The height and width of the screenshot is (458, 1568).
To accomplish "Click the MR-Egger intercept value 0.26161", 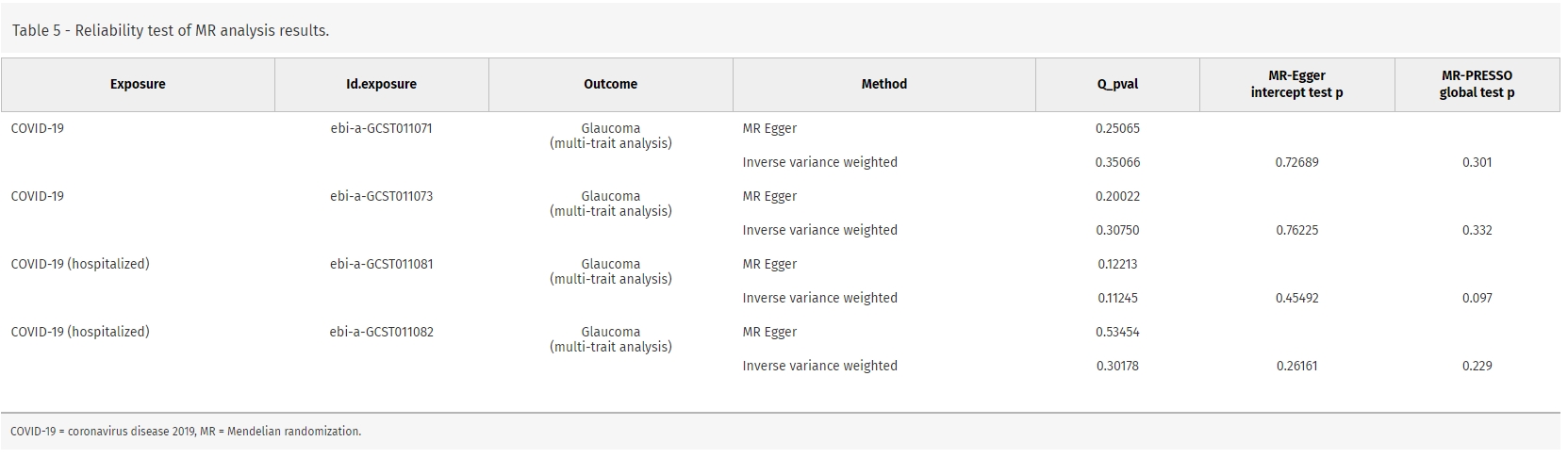I will click(1296, 366).
